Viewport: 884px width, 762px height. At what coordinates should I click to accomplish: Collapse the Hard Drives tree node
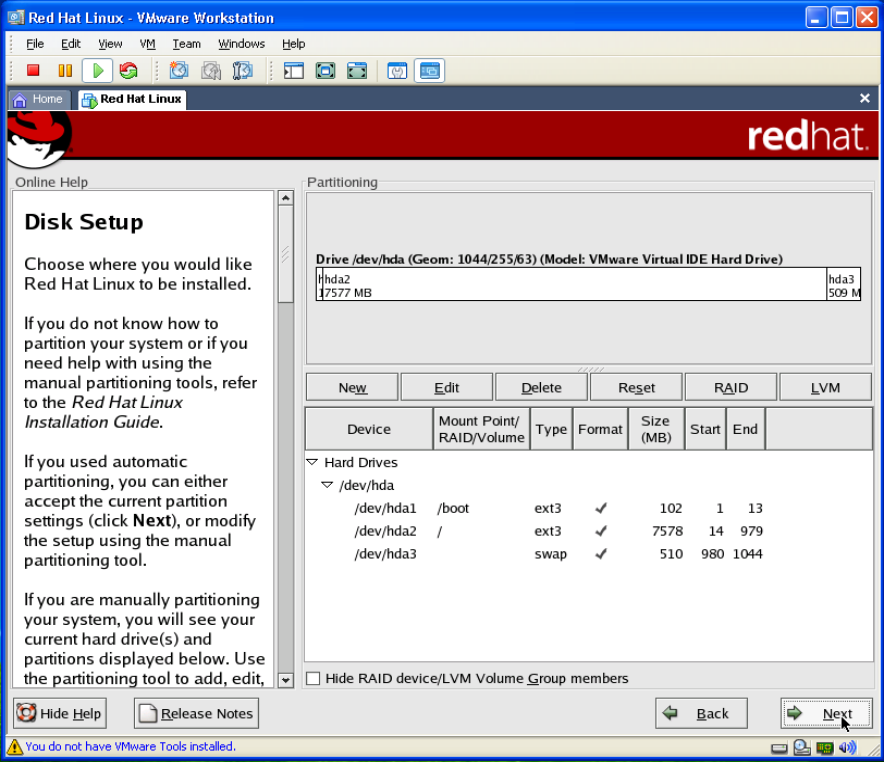(x=312, y=463)
